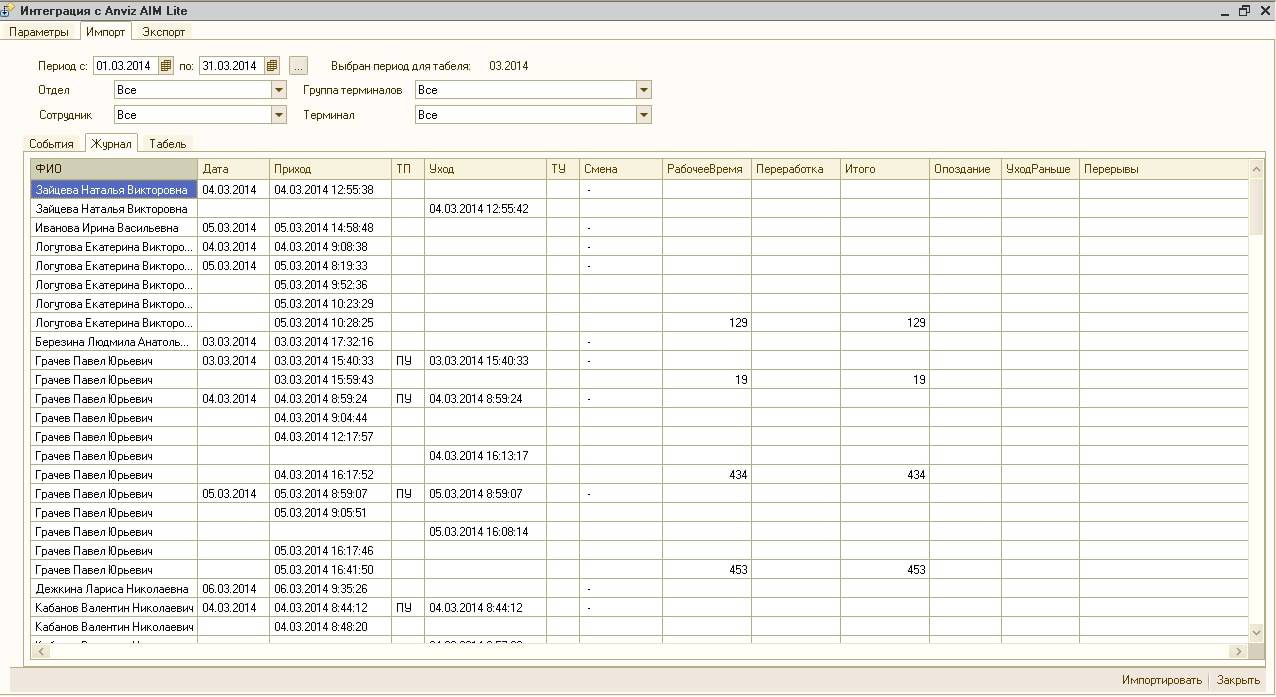Open the Табель sub-tab

168,144
